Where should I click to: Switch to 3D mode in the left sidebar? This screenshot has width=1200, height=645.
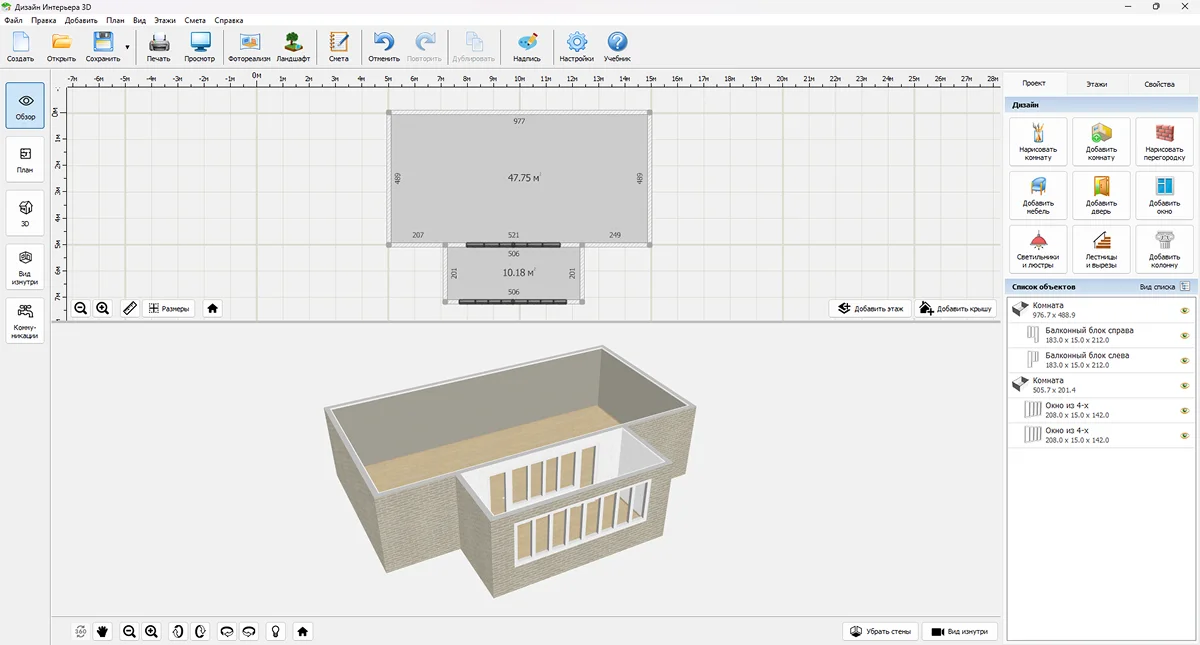[25, 214]
